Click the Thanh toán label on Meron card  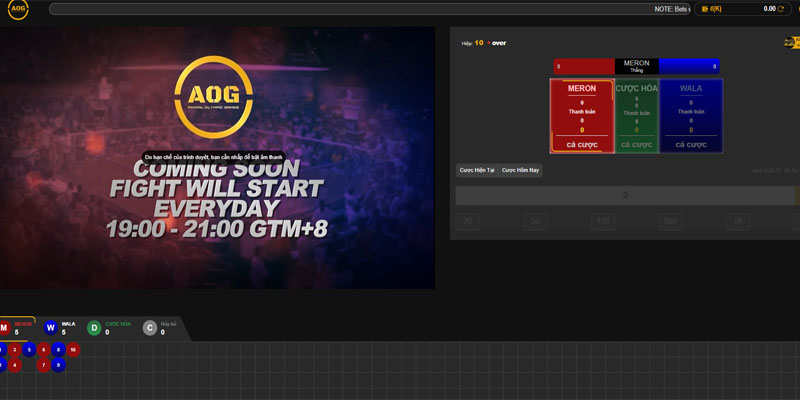(x=582, y=112)
